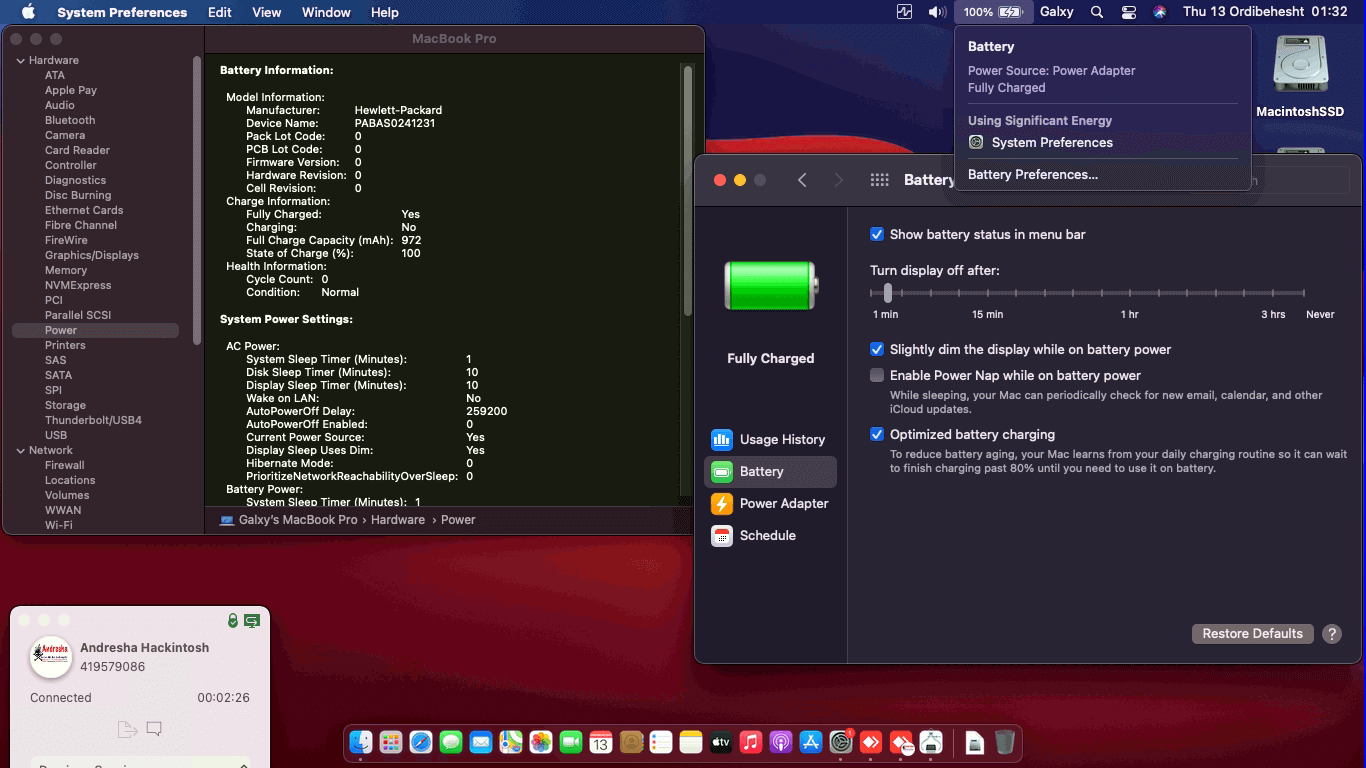Screen dimensions: 1366x768
Task: Select Firewall under Network
Action: (64, 465)
